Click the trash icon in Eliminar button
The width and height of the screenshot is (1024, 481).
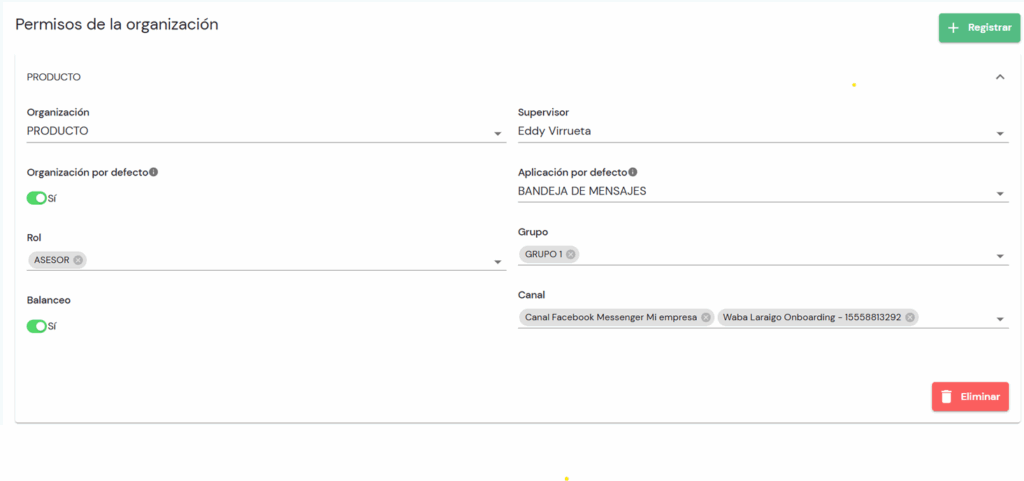coord(946,397)
